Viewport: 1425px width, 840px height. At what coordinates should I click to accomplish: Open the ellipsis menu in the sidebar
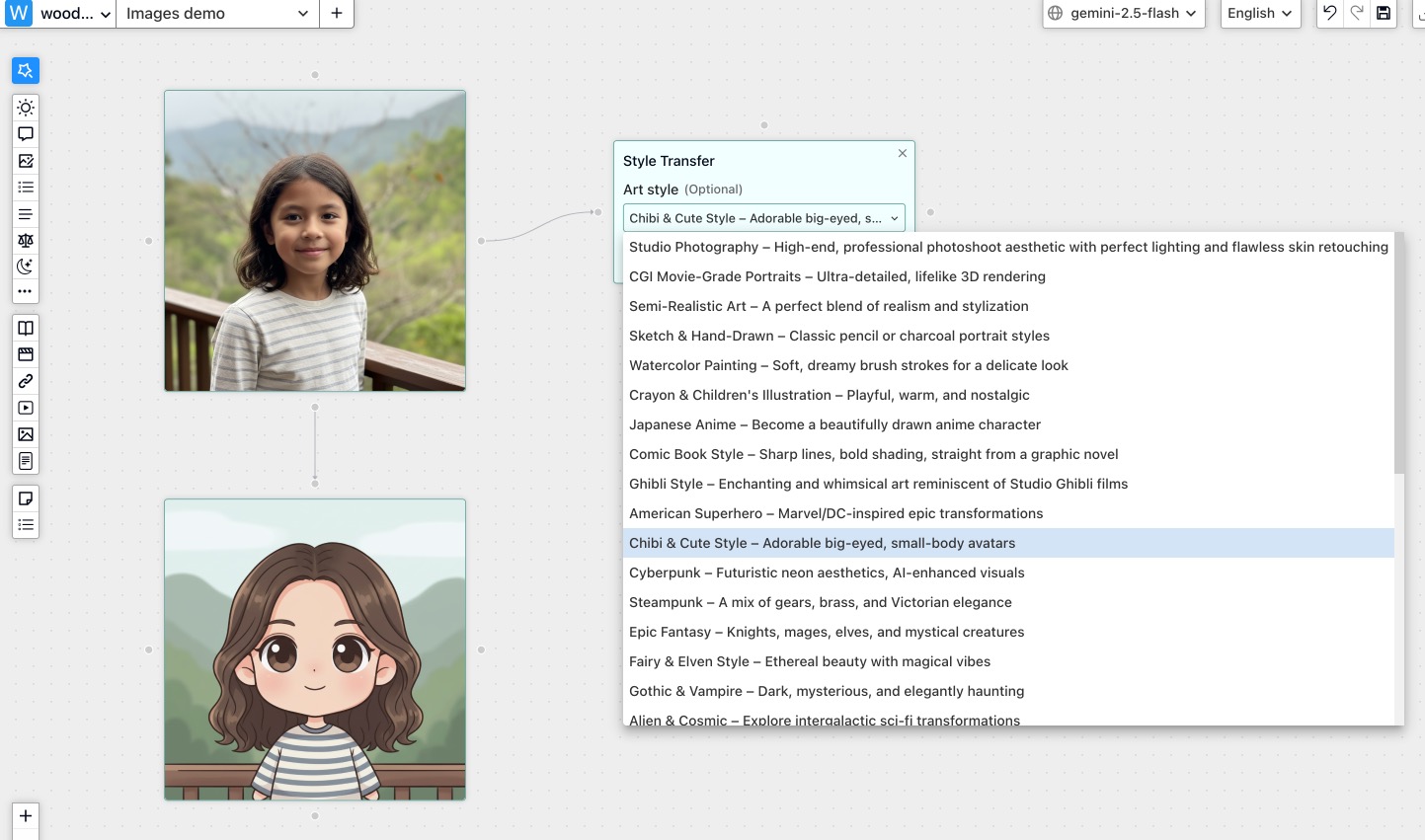click(25, 291)
